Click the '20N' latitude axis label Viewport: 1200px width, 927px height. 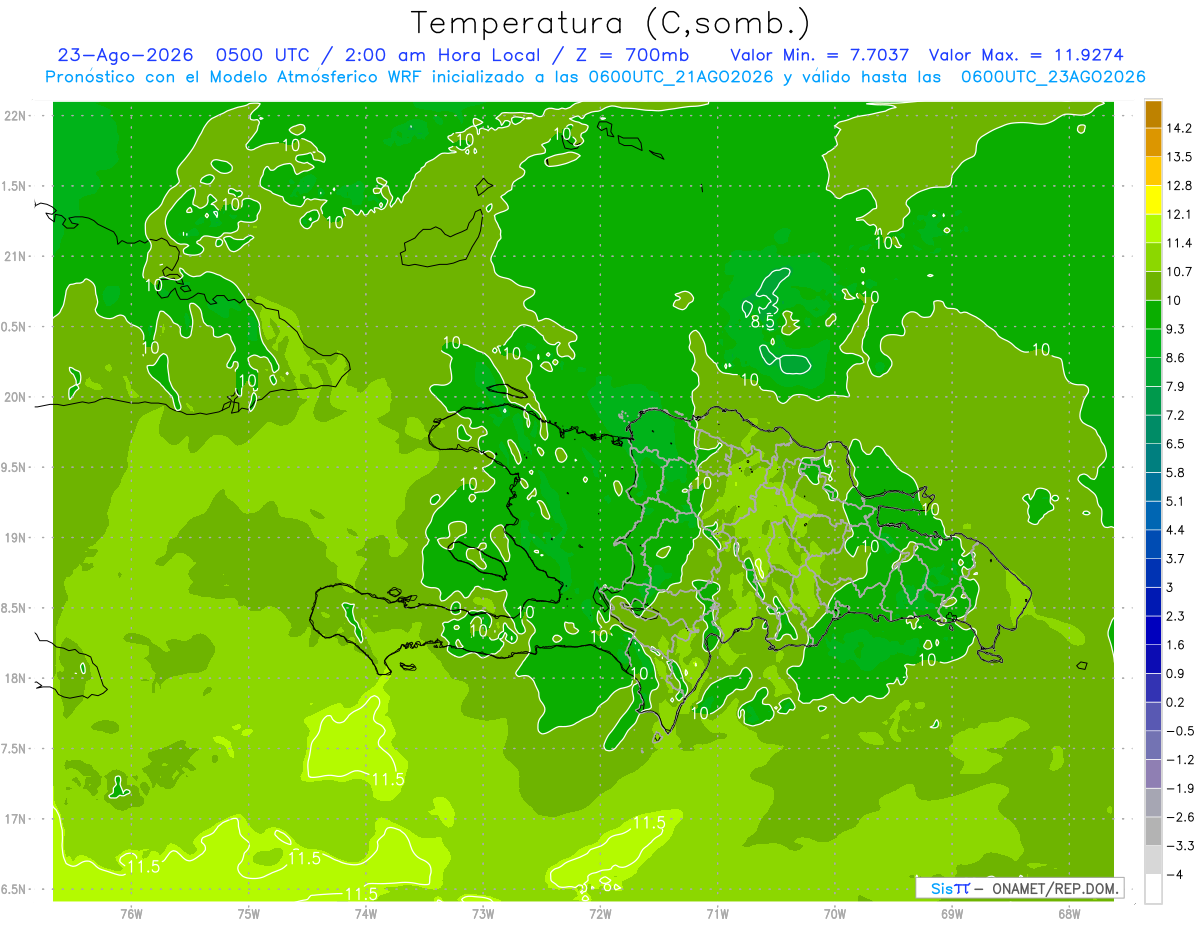tap(16, 397)
